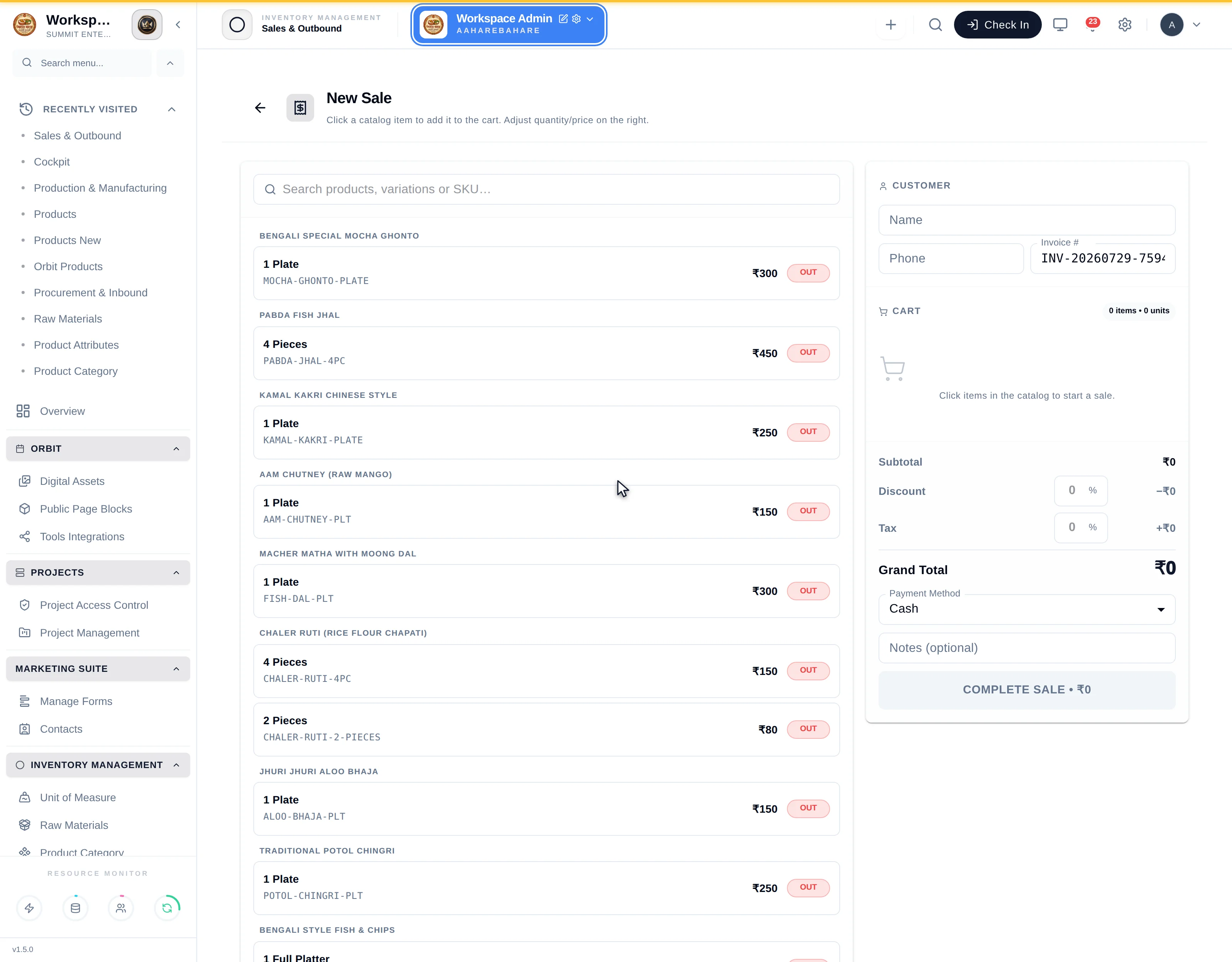Collapse the ORBIT section
Screen dimensions: 1232x962
pyautogui.click(x=176, y=449)
